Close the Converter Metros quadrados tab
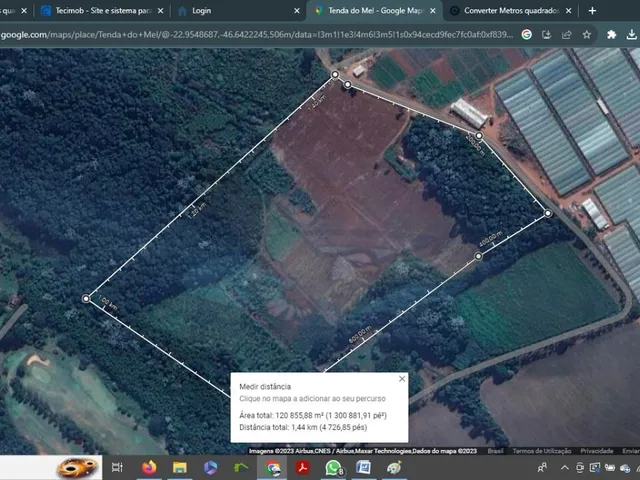The width and height of the screenshot is (640, 480). tap(569, 11)
